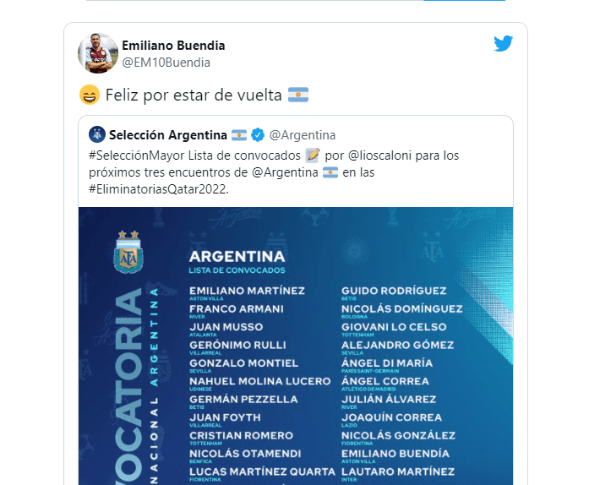Click the flag beside Selección Argentina name

(x=239, y=135)
